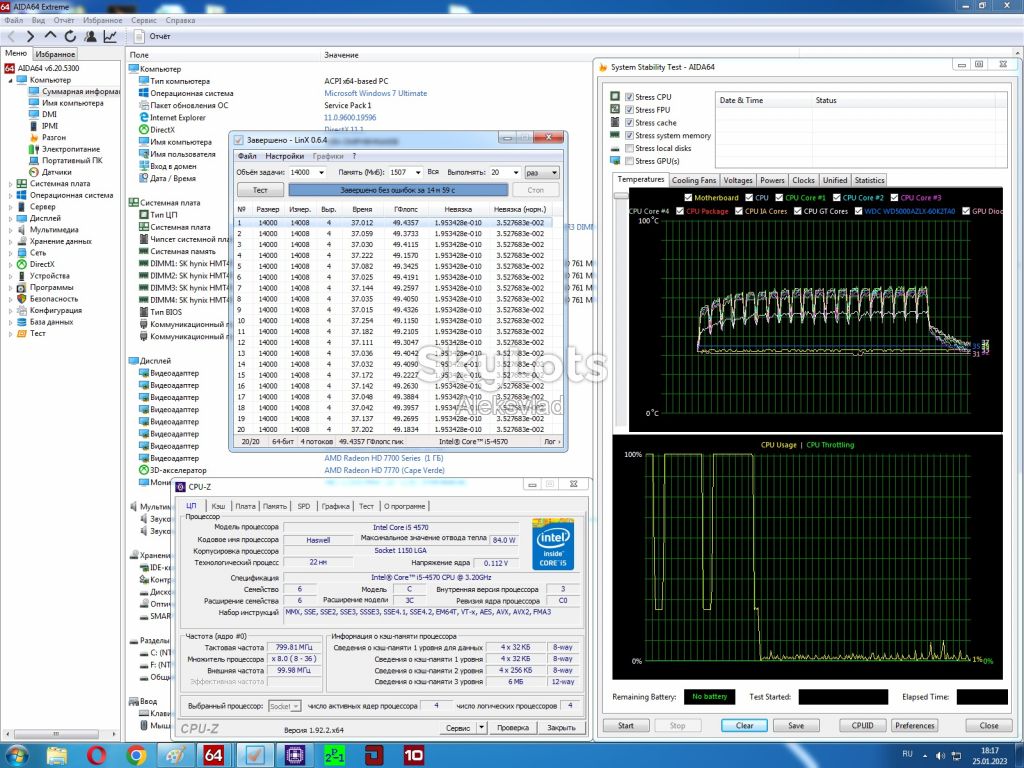
Task: Select Электропитание item in the tree
Action: [71, 149]
